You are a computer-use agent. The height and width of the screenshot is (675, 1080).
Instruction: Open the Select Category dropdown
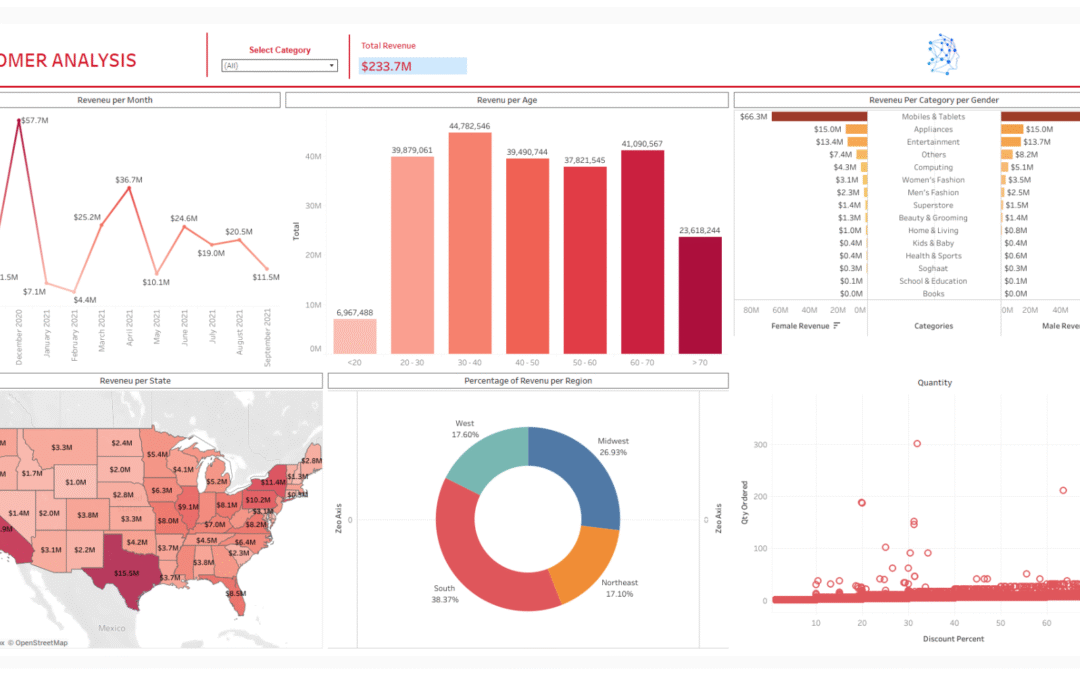pyautogui.click(x=278, y=65)
